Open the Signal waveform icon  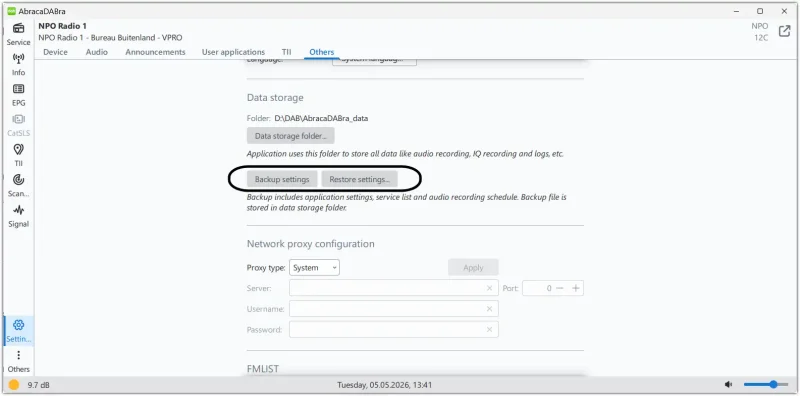tap(18, 210)
